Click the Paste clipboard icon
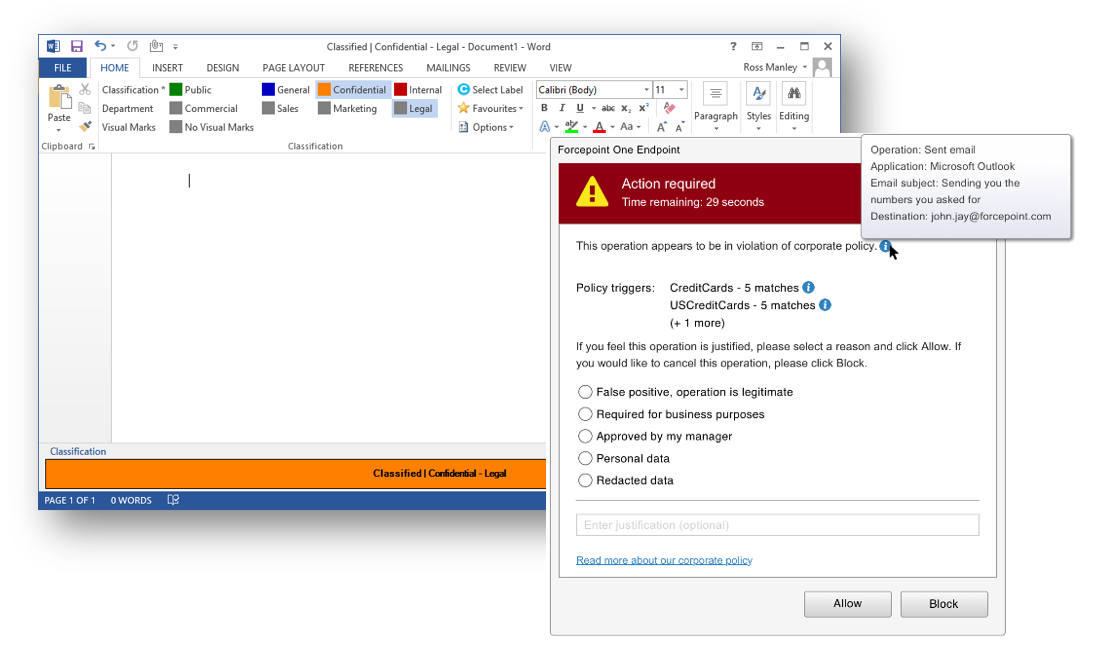The height and width of the screenshot is (662, 1093). click(59, 98)
